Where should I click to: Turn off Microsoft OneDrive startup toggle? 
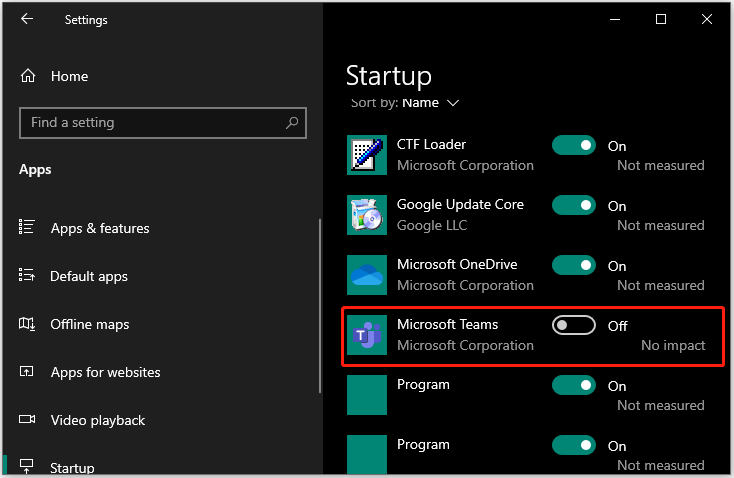point(573,265)
